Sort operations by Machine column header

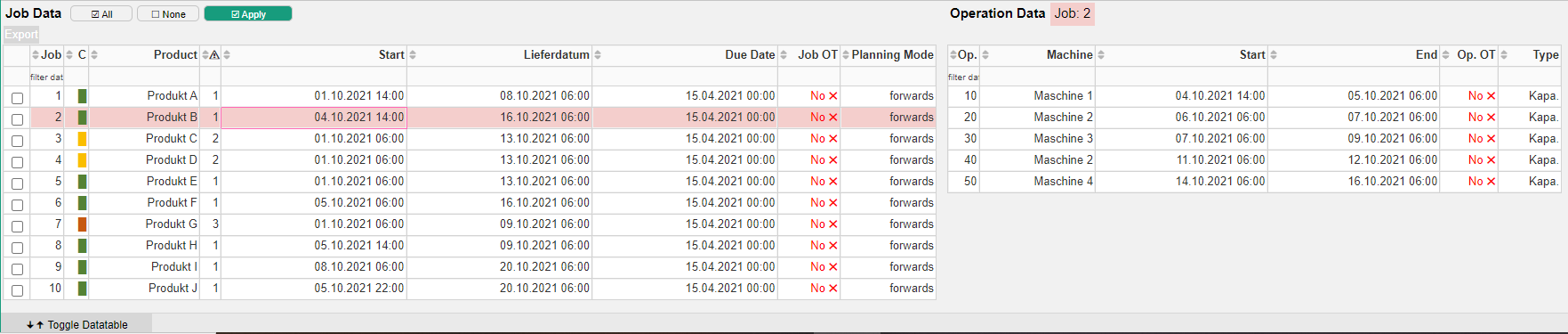(1069, 55)
